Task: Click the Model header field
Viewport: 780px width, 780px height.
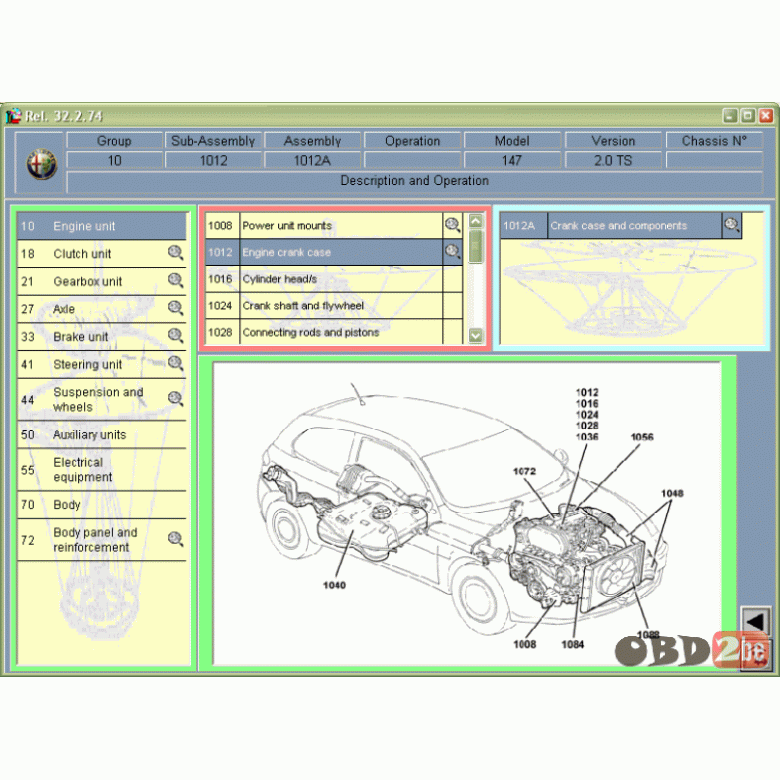Action: (512, 141)
